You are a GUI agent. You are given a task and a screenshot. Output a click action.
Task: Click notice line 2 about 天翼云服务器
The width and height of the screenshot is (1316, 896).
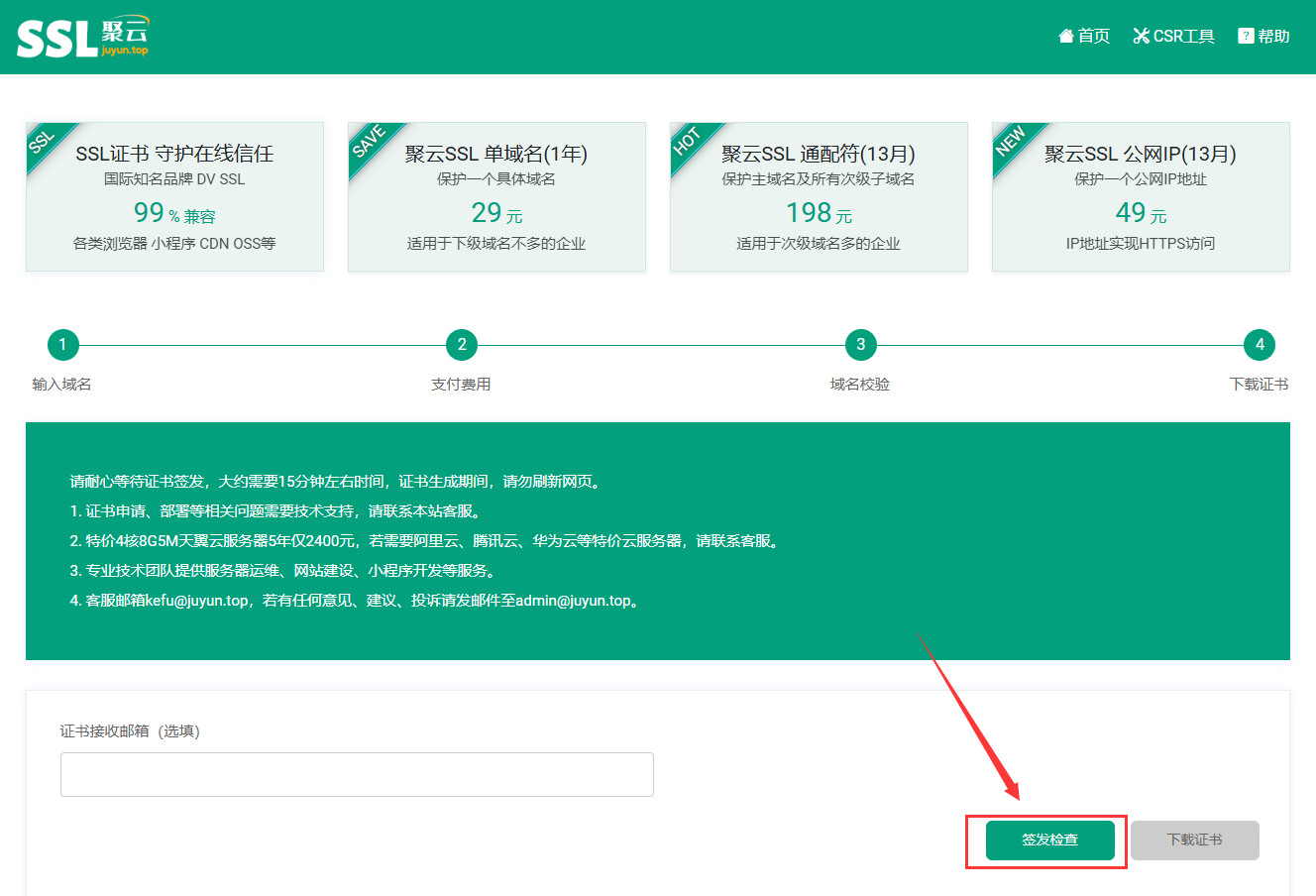pos(426,541)
